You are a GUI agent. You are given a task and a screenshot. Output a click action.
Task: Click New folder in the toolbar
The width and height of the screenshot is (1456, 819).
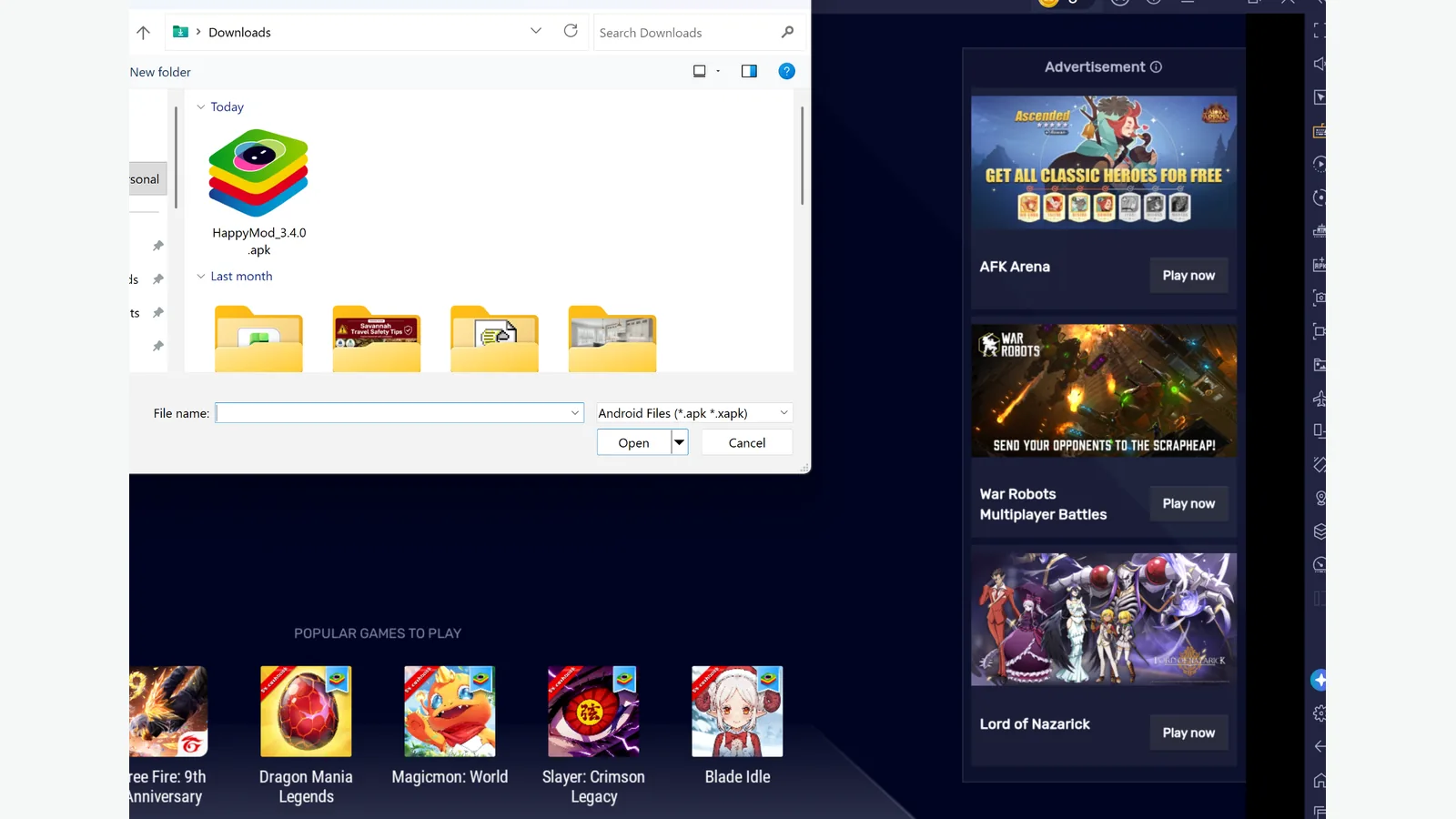160,72
